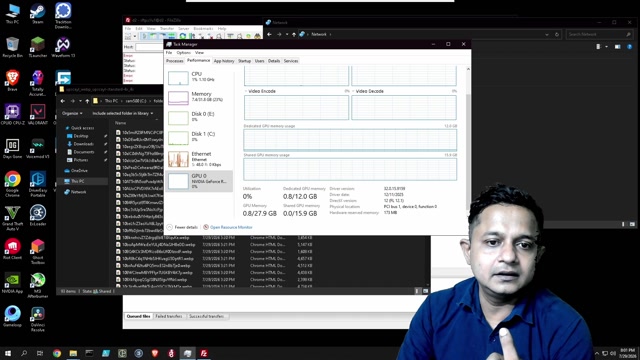This screenshot has width=640, height=360.
Task: Switch to the App history tab
Action: coord(224,61)
